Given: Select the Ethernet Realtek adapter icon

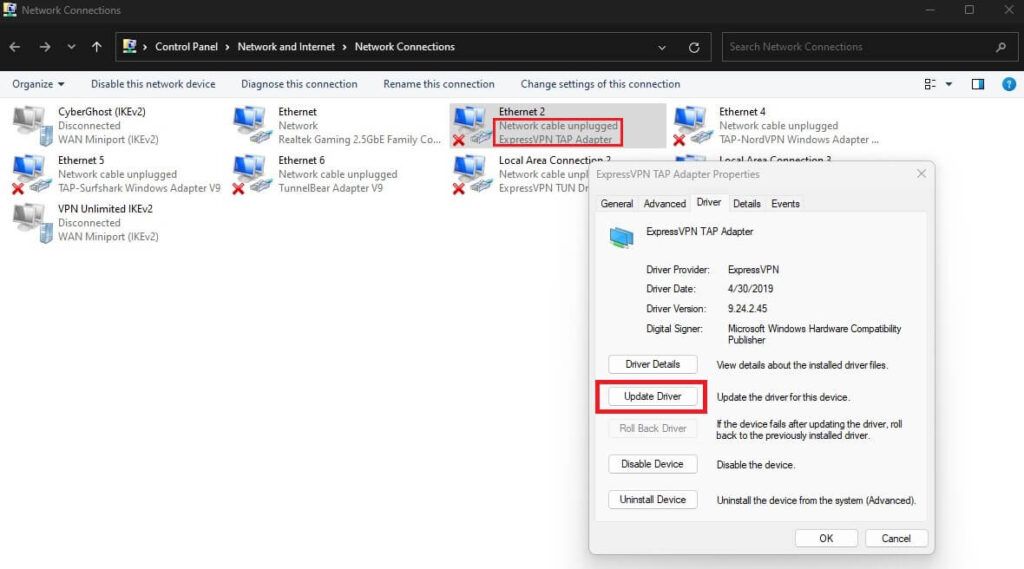Looking at the screenshot, I should 253,125.
